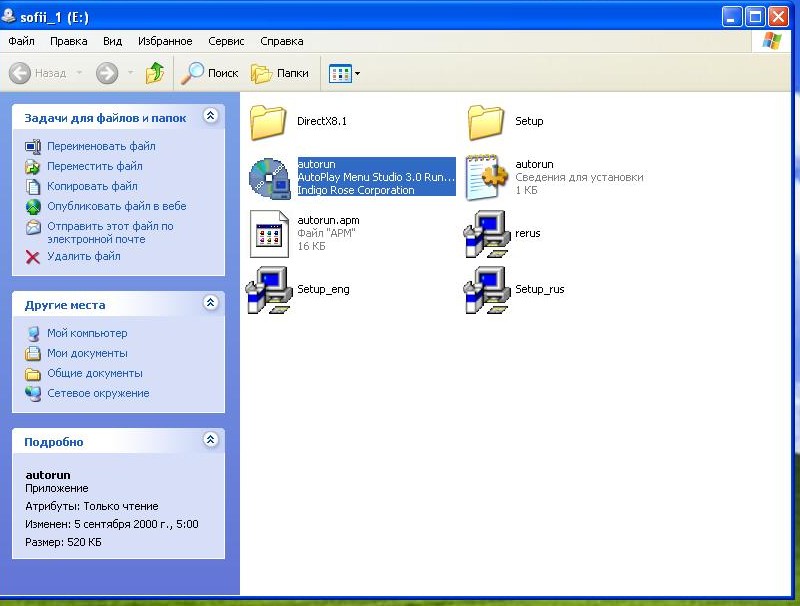Click the Папки folders button

(x=280, y=73)
